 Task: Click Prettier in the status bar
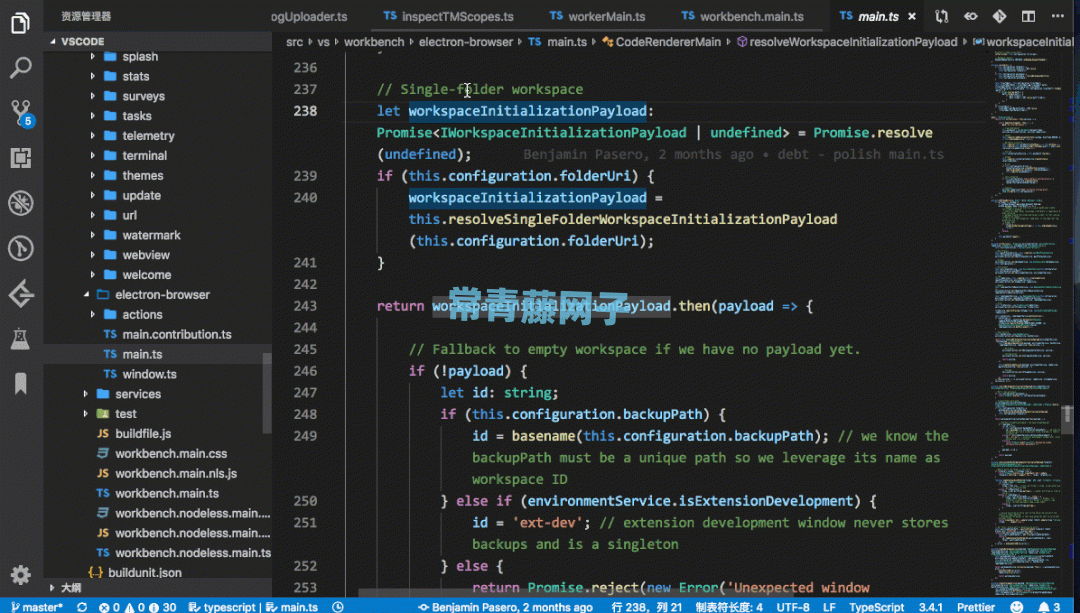click(975, 607)
